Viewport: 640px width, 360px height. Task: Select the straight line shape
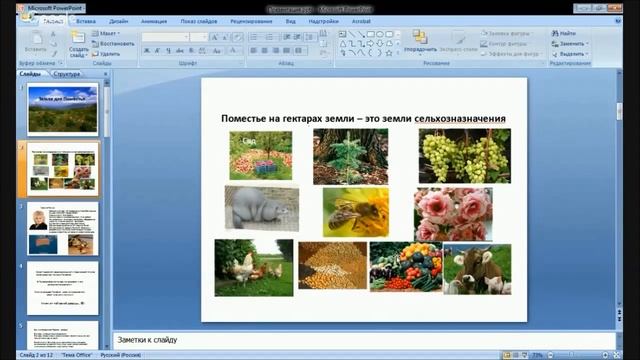pyautogui.click(x=352, y=34)
